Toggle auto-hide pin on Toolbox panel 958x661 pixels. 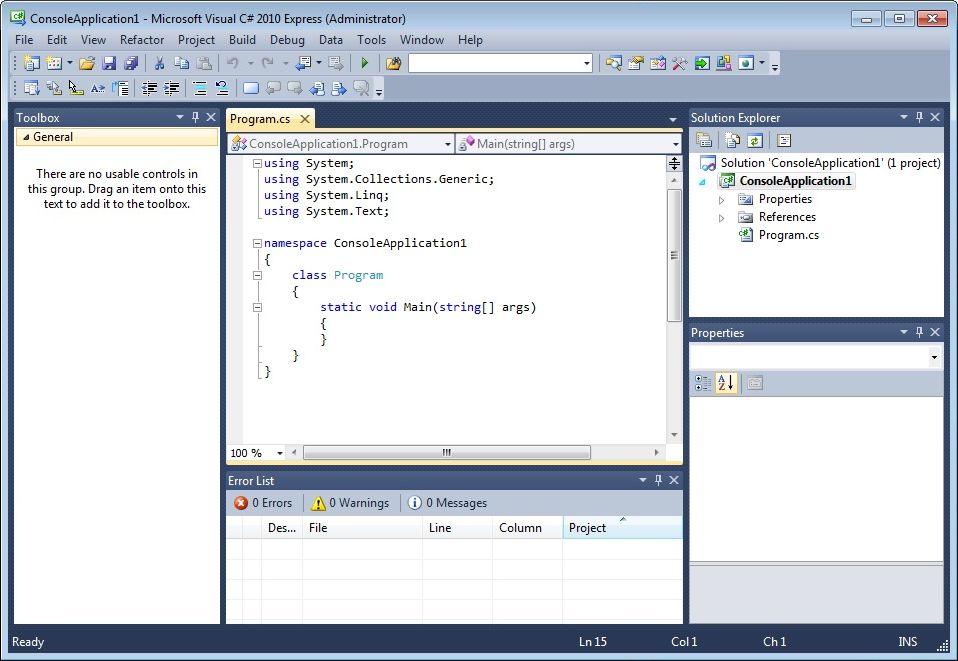[196, 117]
